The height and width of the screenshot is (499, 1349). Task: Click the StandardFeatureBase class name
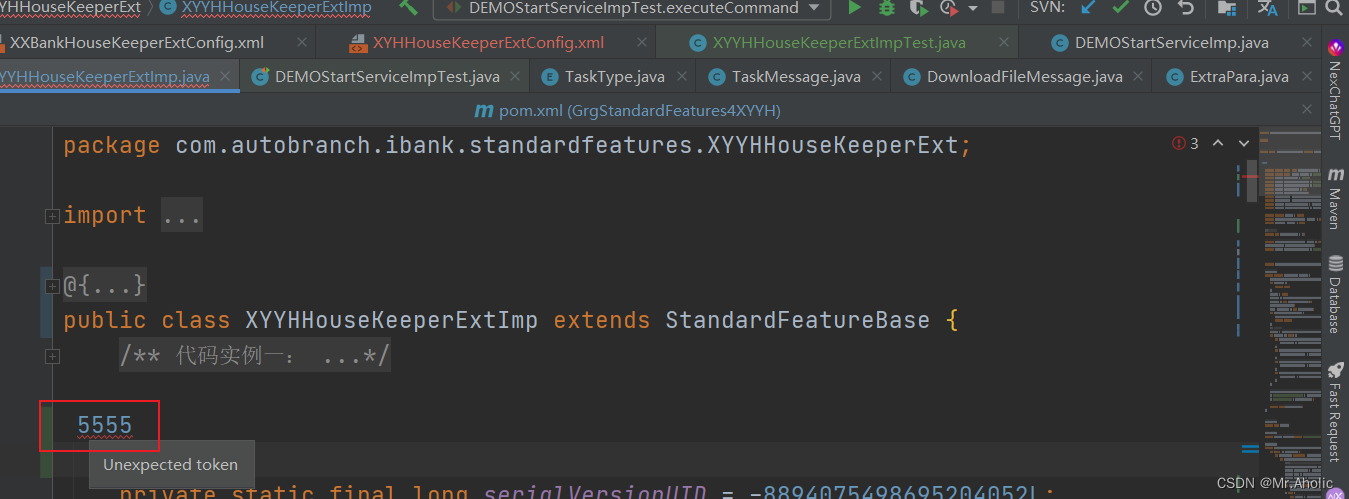798,321
